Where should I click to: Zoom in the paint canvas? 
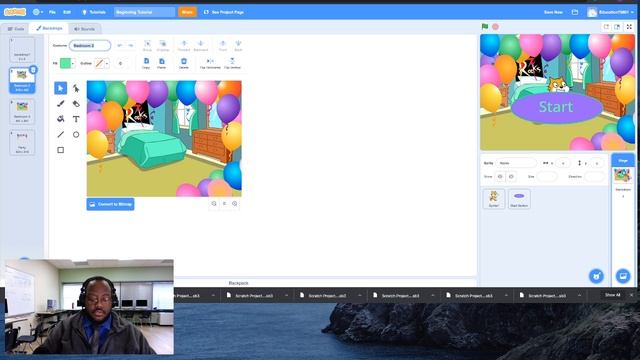235,204
